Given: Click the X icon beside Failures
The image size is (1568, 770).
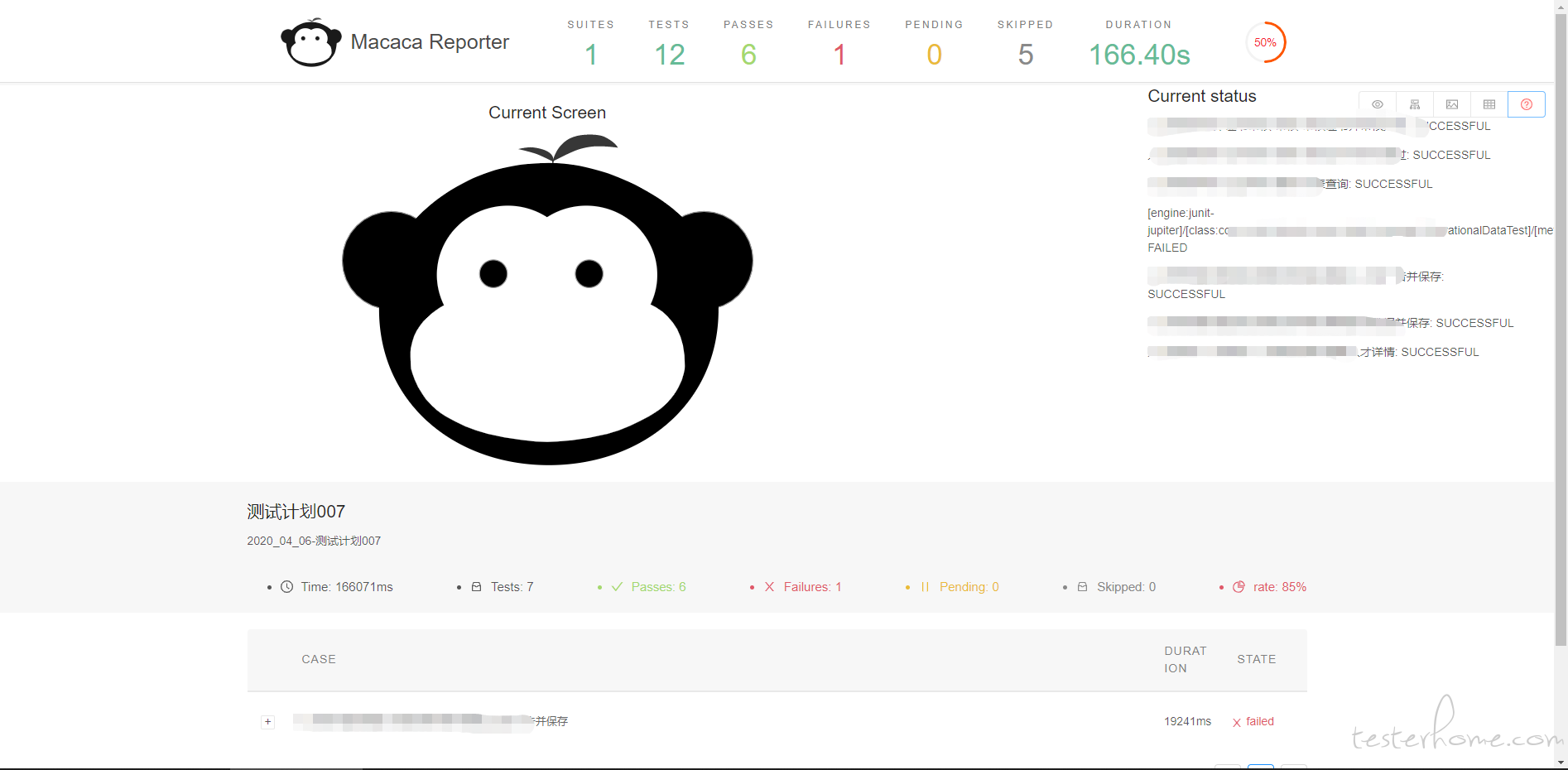Looking at the screenshot, I should pyautogui.click(x=769, y=587).
